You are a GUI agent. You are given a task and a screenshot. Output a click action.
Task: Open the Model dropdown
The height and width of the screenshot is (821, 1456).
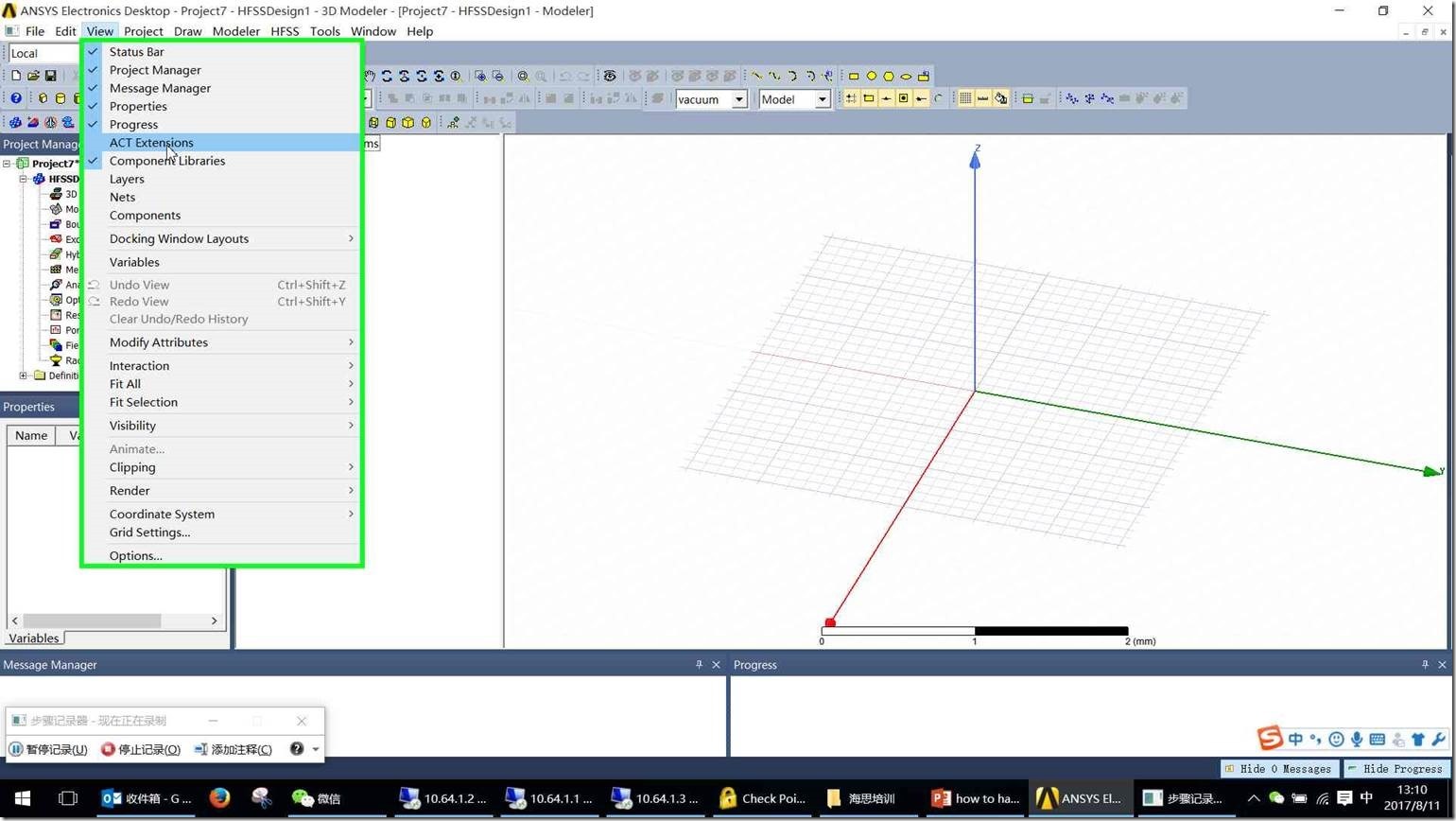pos(823,99)
